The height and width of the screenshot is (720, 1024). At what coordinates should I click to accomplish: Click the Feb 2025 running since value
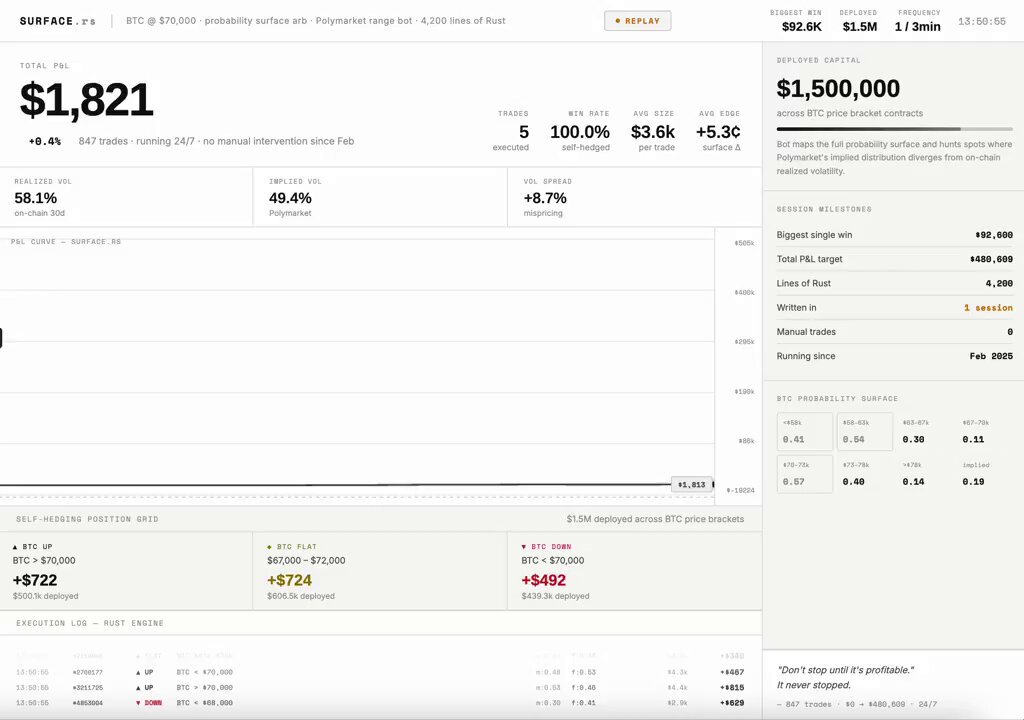tap(991, 356)
